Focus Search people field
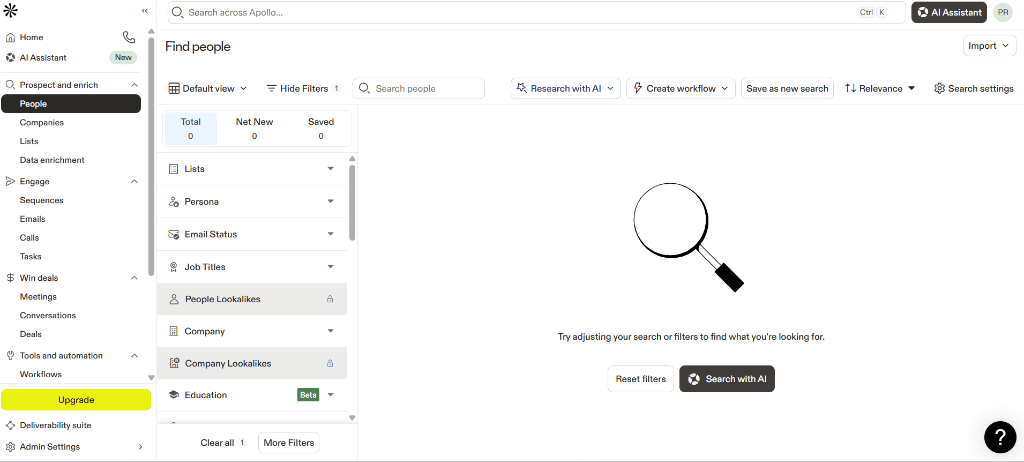This screenshot has height=462, width=1024. click(x=419, y=88)
